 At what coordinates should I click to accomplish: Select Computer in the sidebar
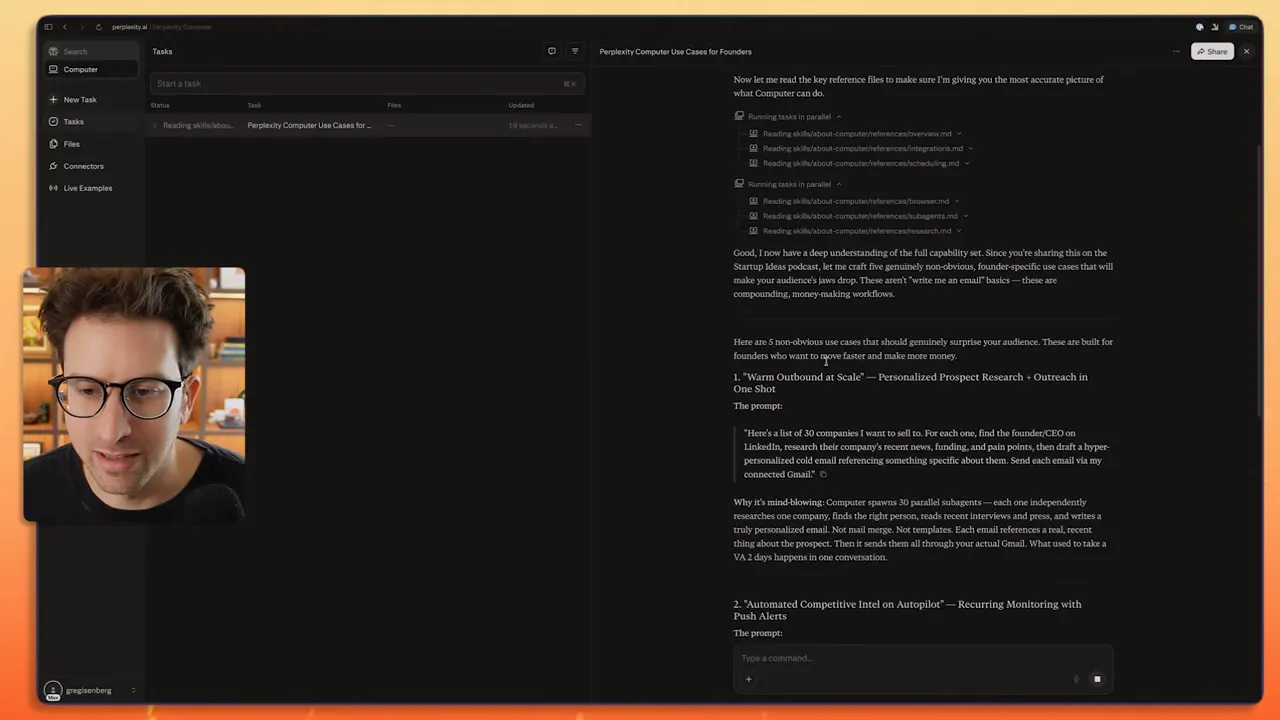[91, 70]
